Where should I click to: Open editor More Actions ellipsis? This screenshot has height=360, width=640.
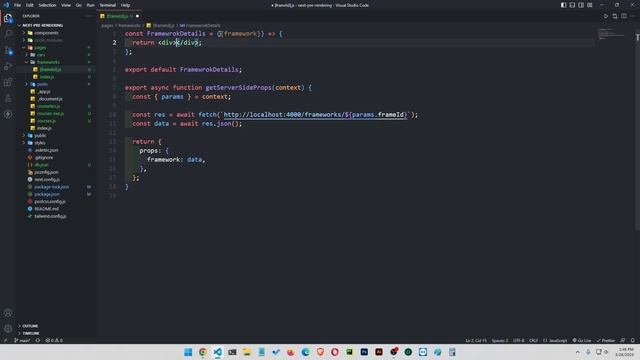[632, 16]
